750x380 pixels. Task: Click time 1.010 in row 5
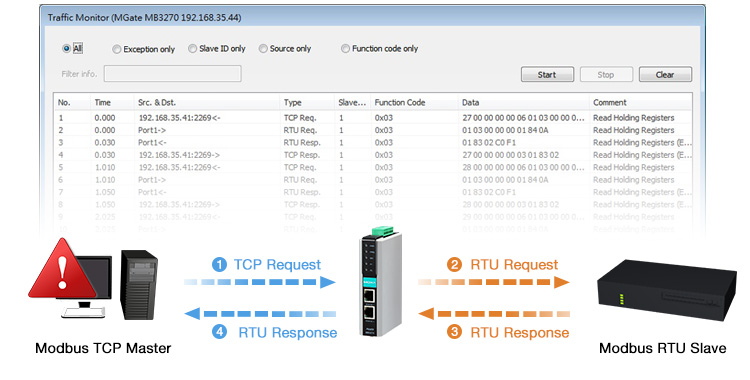pos(105,168)
